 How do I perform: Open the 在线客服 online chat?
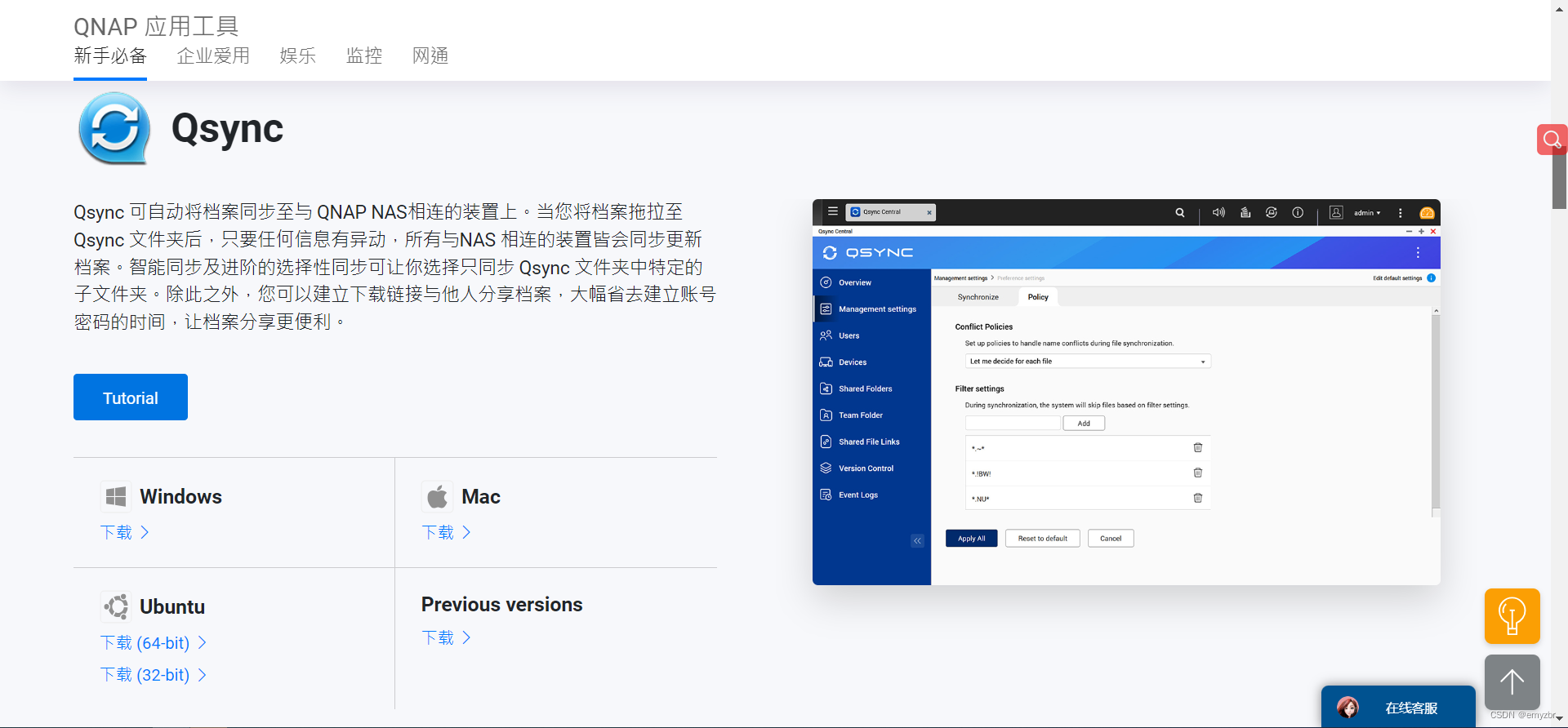click(1398, 707)
